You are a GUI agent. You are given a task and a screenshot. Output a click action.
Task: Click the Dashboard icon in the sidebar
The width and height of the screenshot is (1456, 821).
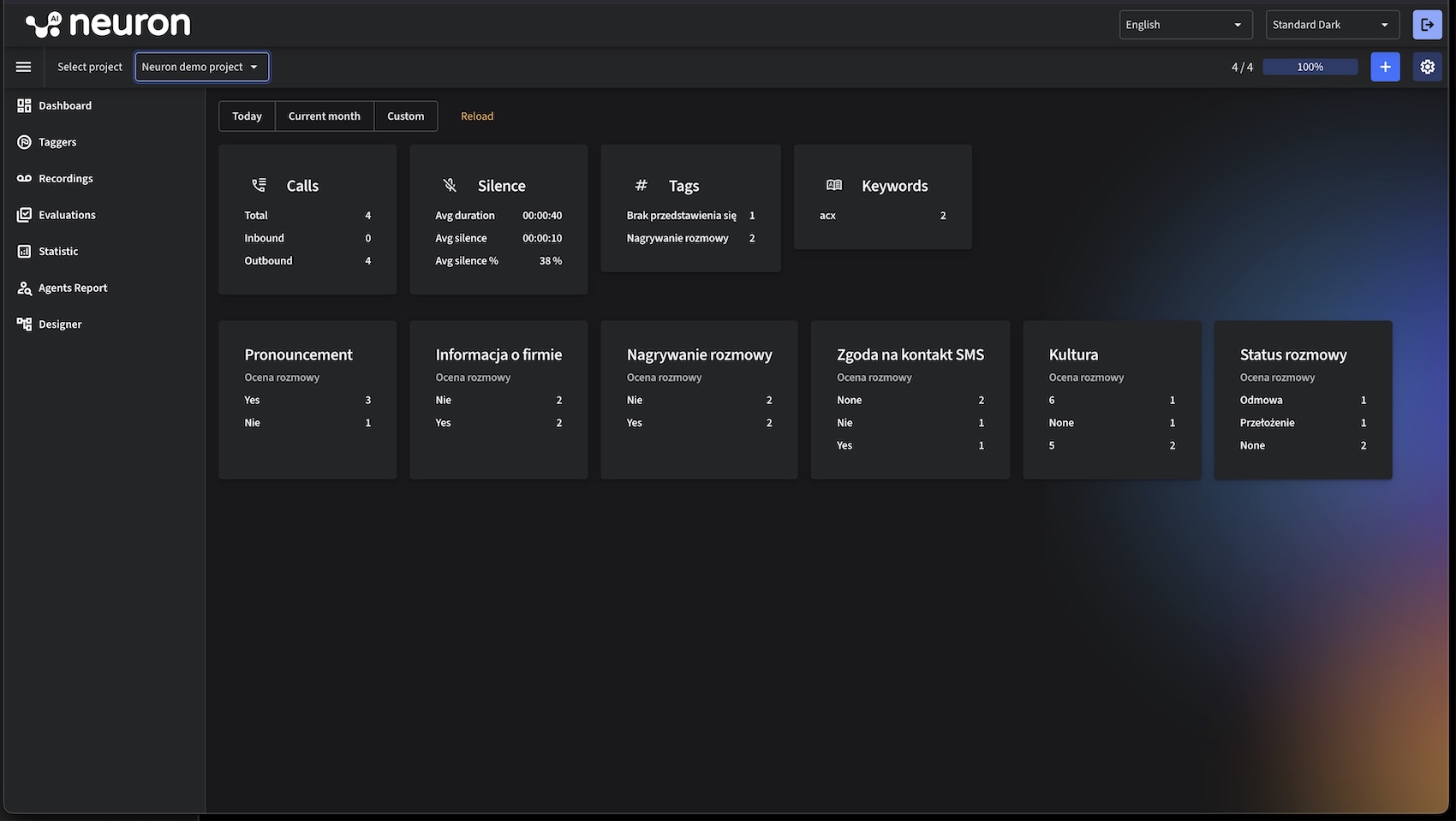[x=24, y=105]
